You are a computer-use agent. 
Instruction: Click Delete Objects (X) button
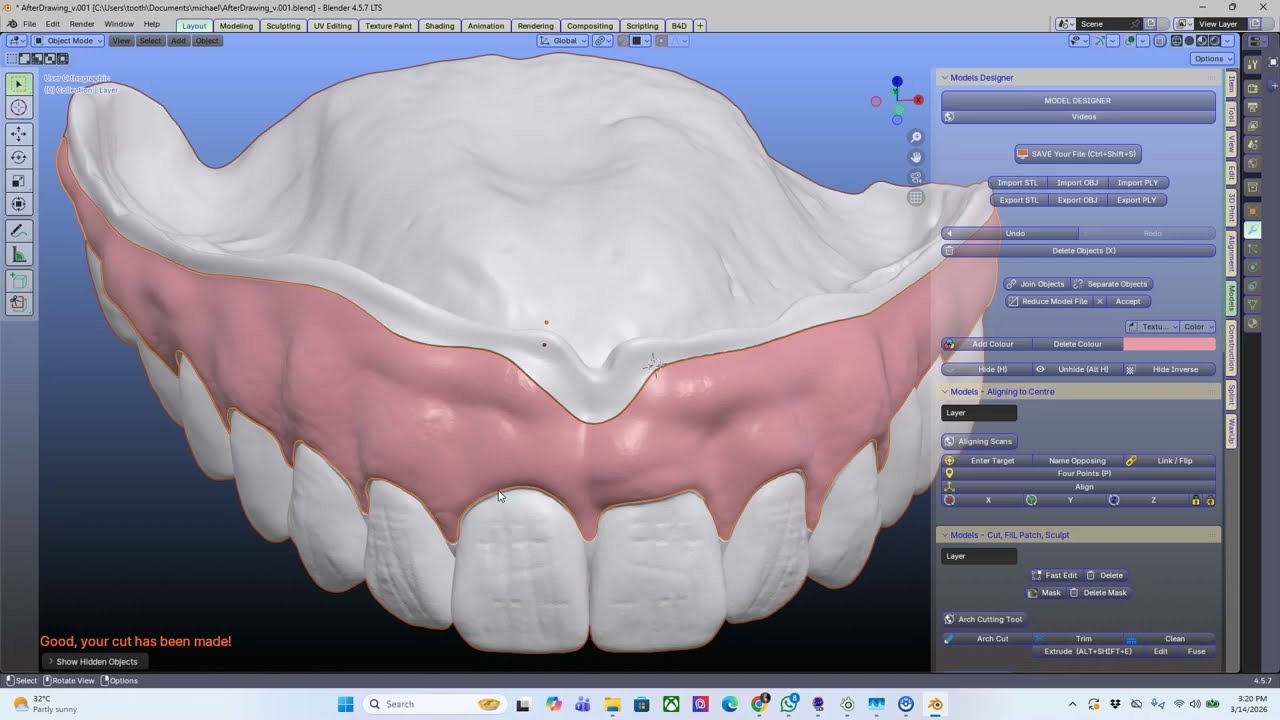point(1078,251)
